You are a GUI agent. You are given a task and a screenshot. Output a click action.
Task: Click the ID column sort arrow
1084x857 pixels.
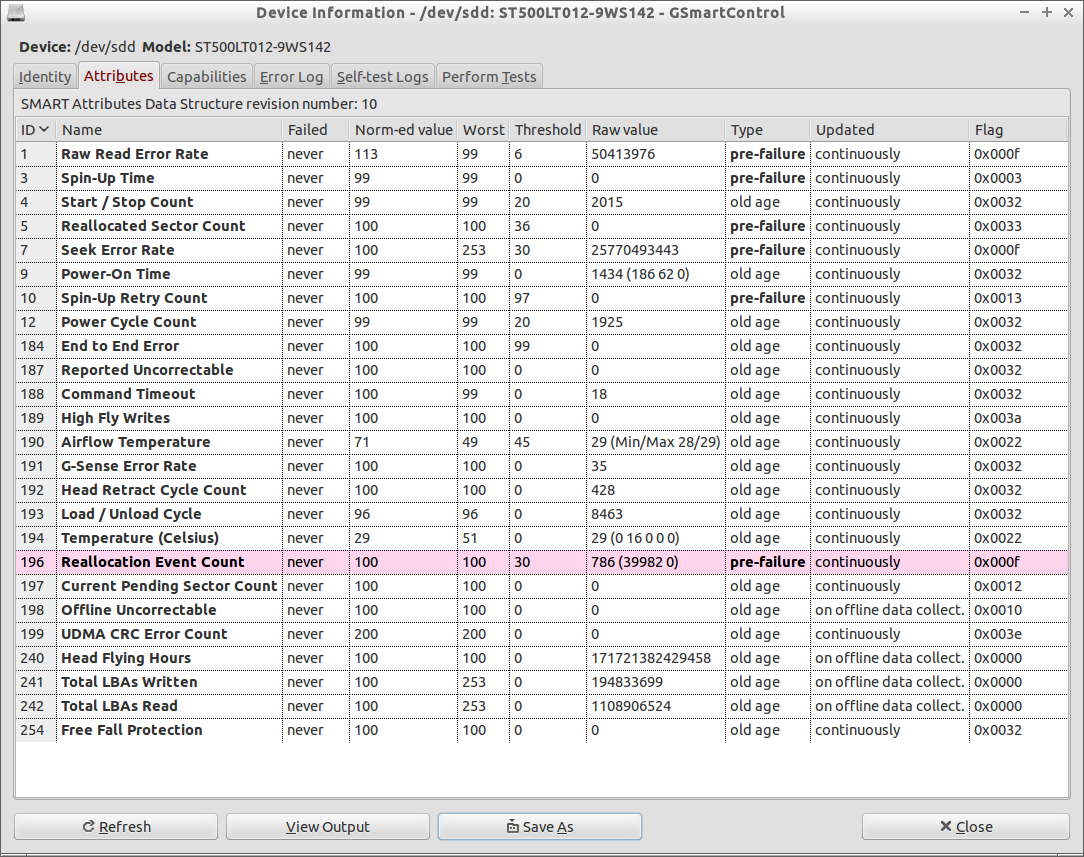point(44,129)
